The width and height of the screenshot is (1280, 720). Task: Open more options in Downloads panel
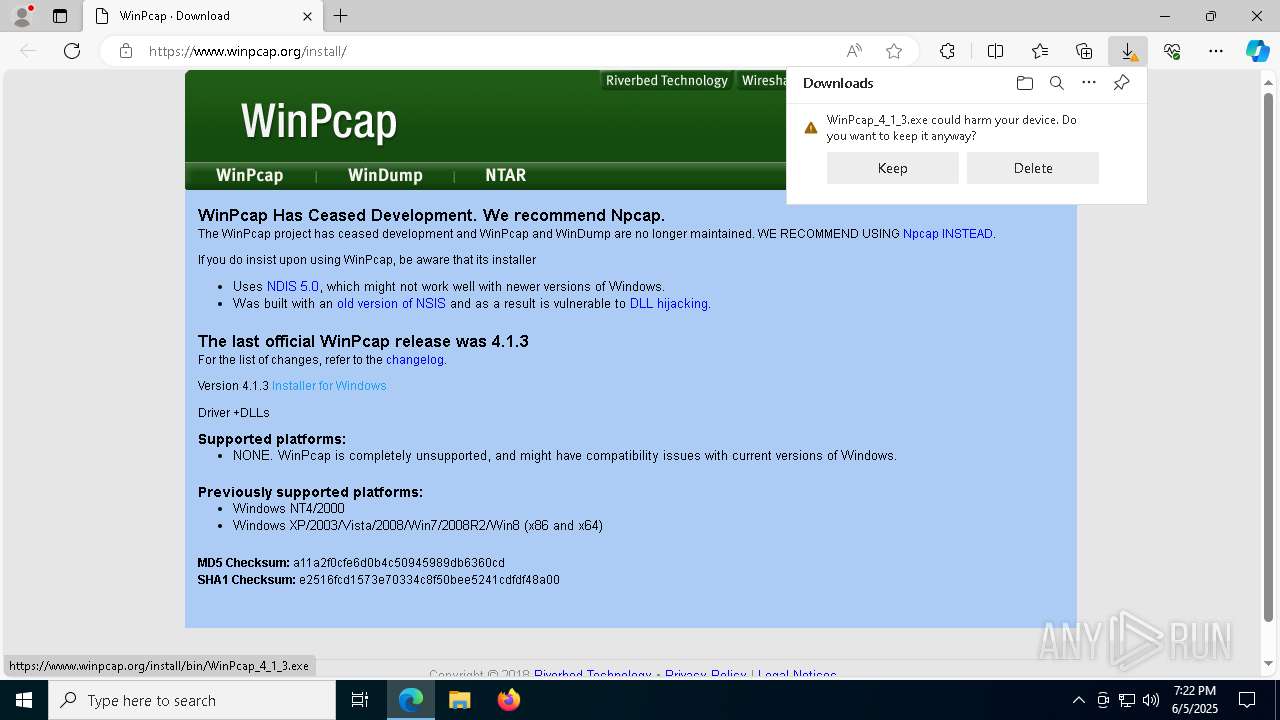click(x=1089, y=83)
